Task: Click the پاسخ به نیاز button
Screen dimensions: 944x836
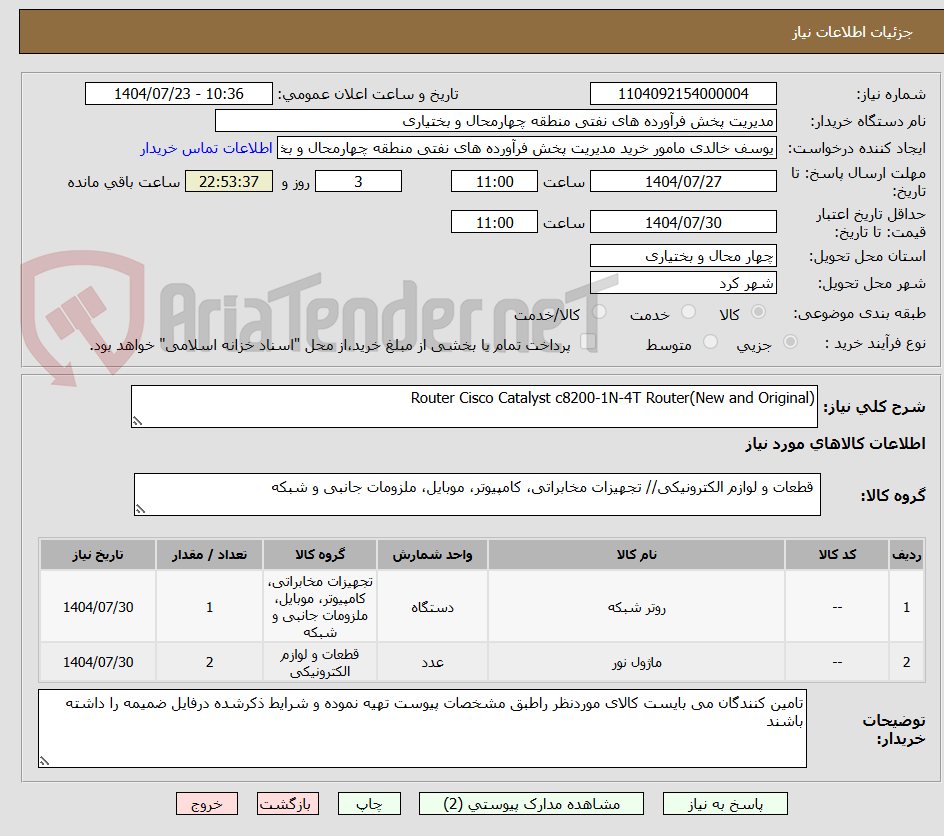Action: pyautogui.click(x=723, y=803)
